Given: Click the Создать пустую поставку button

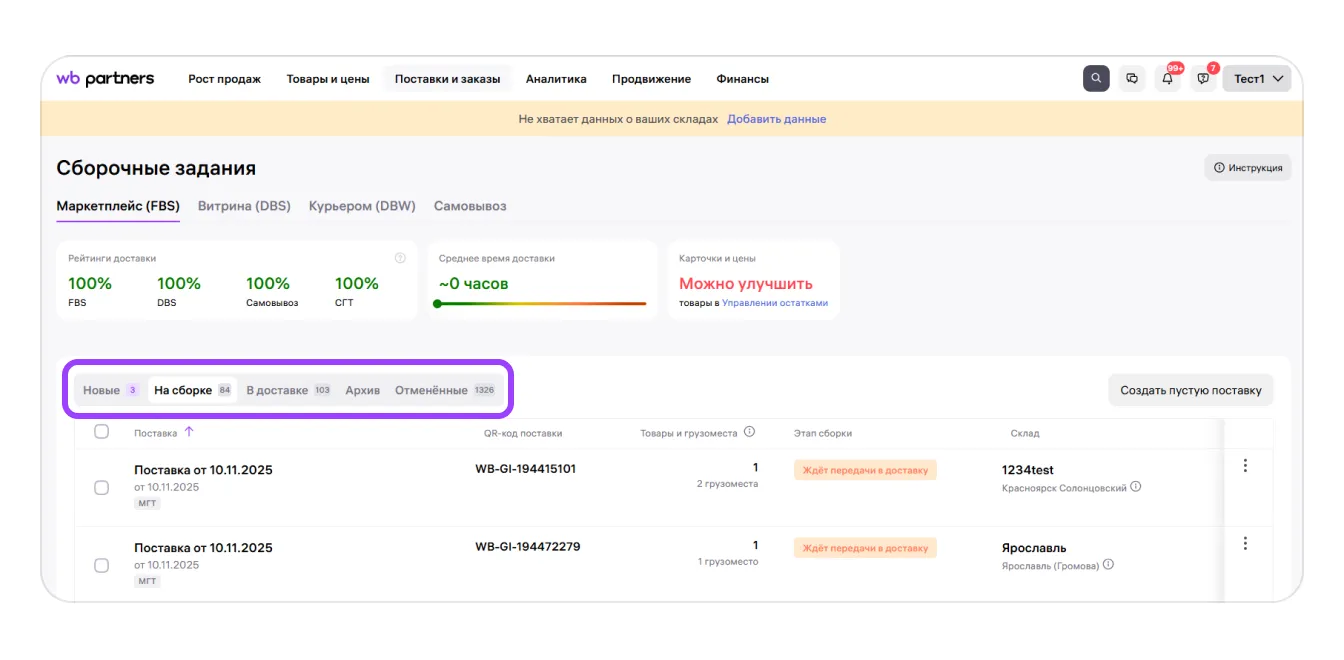Looking at the screenshot, I should pyautogui.click(x=1190, y=390).
